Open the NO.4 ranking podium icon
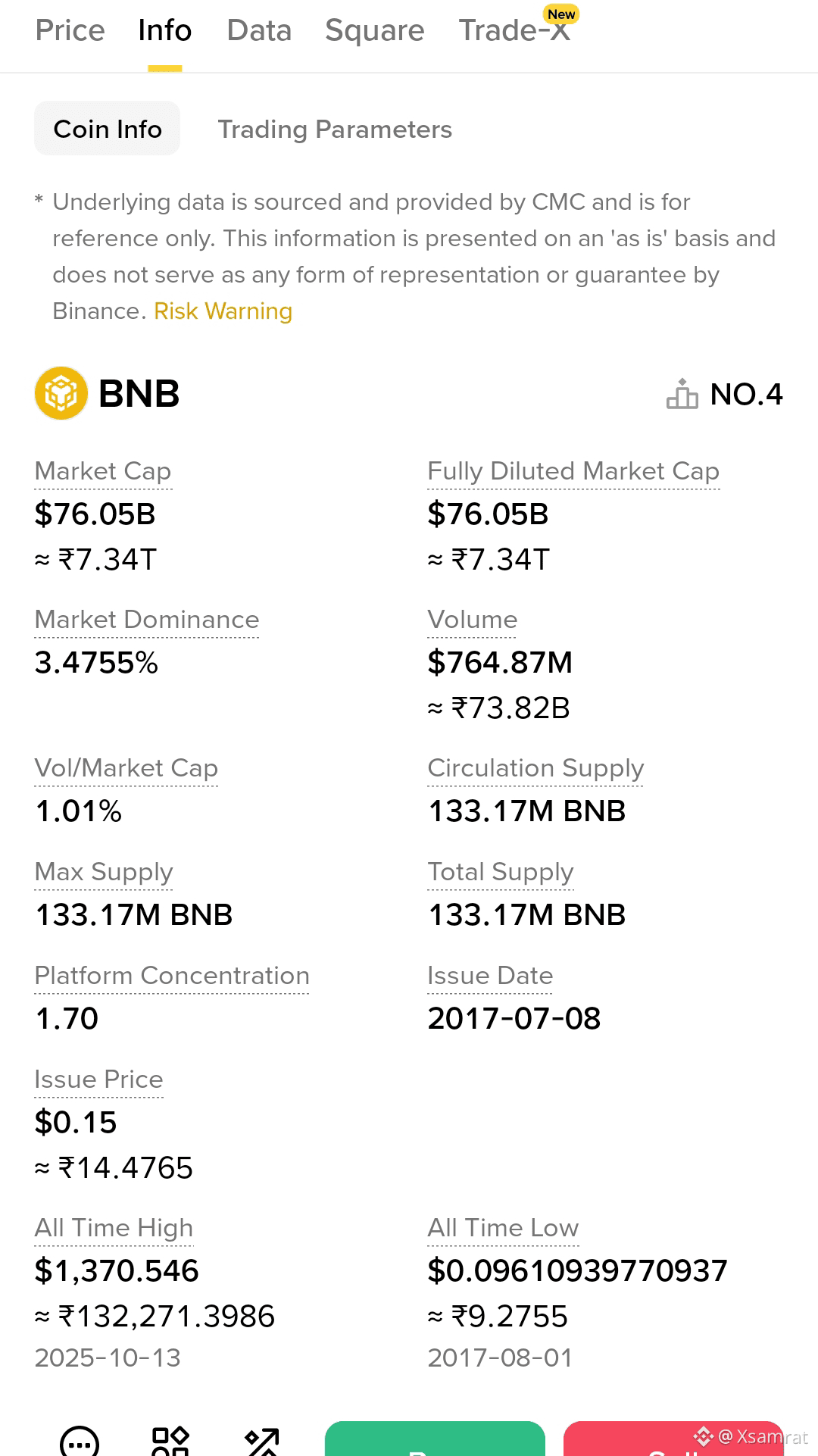This screenshot has width=818, height=1456. point(682,394)
